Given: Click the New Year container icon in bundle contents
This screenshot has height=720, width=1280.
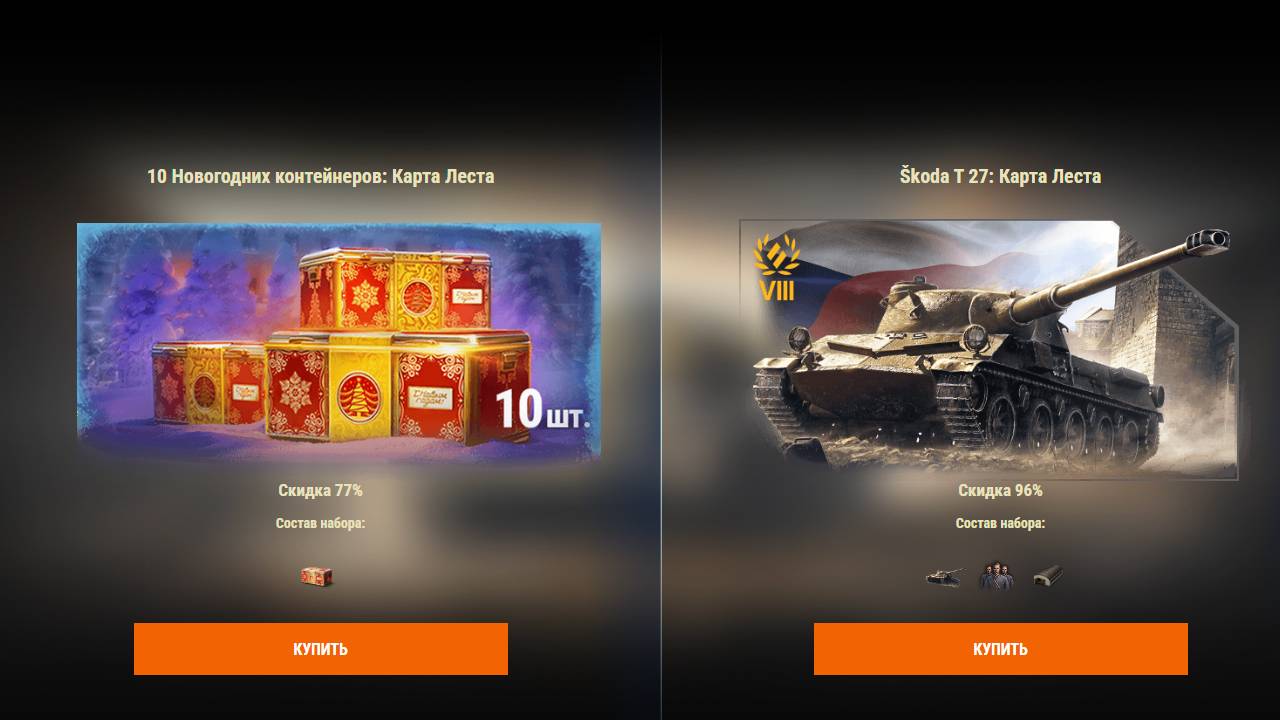Looking at the screenshot, I should (316, 576).
